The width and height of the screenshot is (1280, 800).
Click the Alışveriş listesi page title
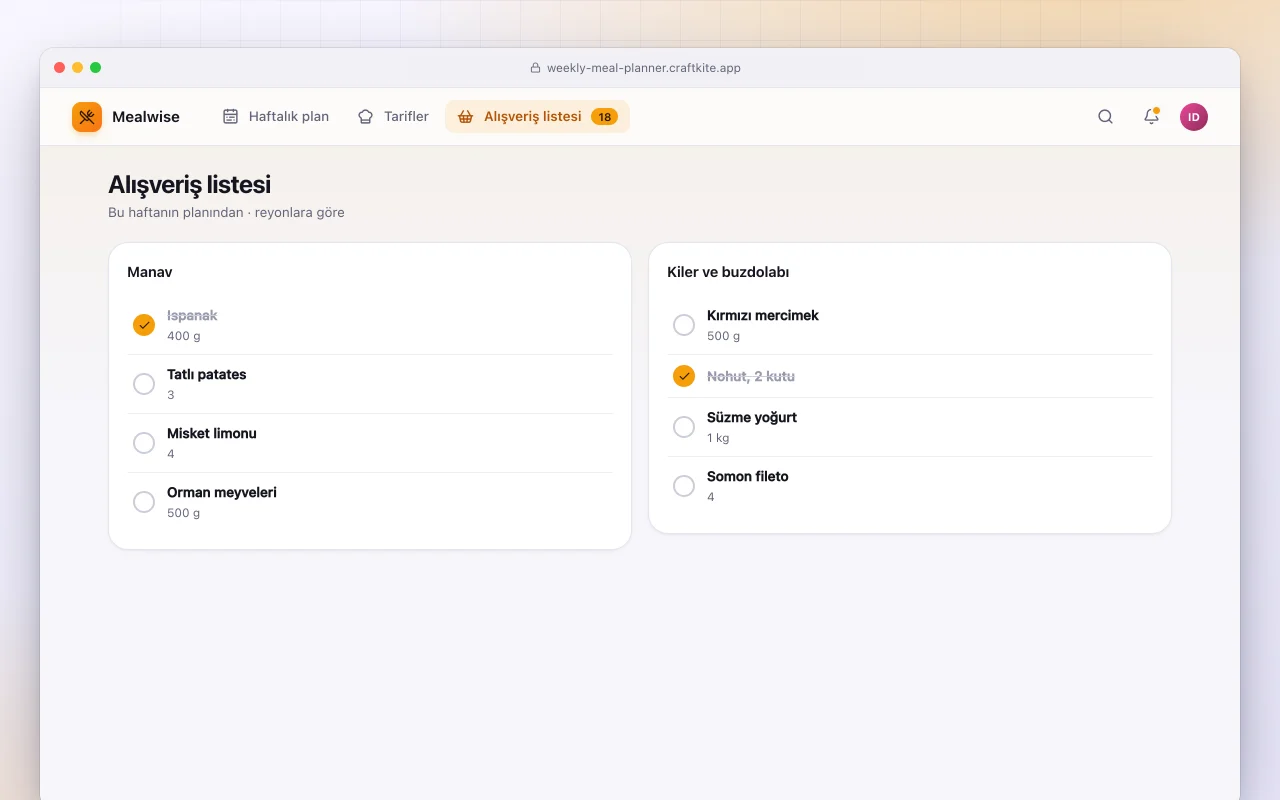coord(189,185)
